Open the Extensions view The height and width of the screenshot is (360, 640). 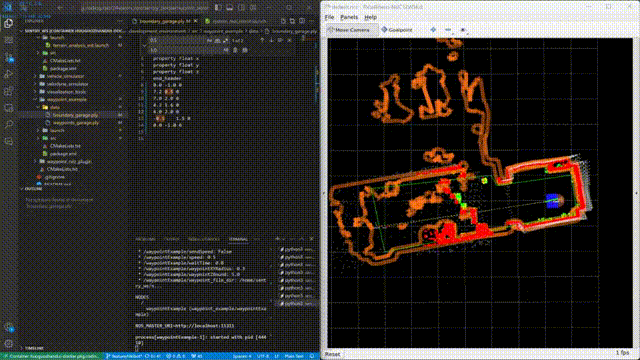(9, 91)
